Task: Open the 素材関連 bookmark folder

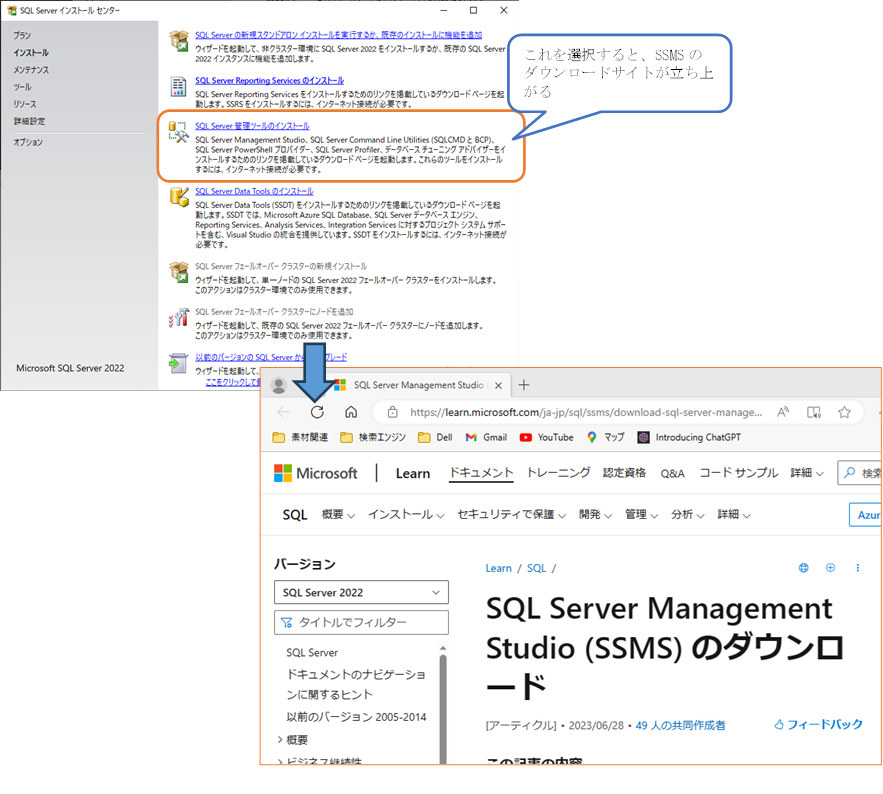Action: pos(300,437)
